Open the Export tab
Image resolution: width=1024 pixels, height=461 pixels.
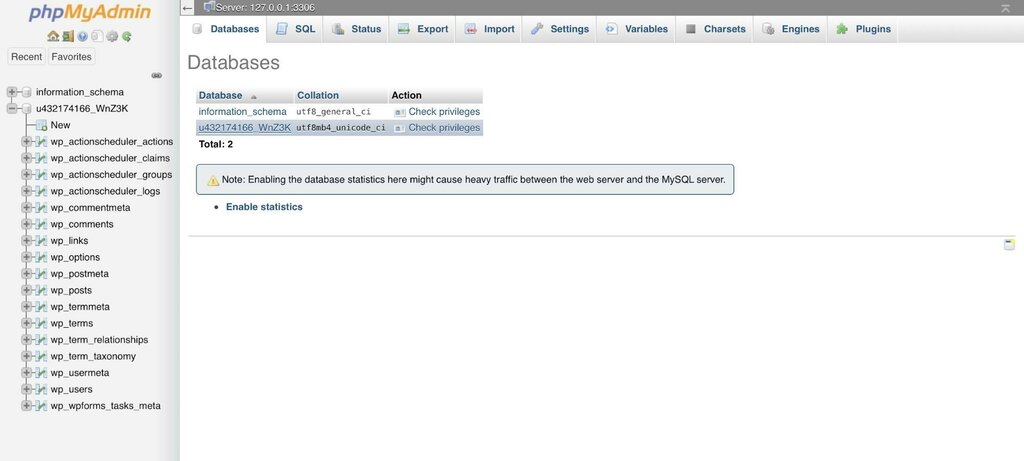coord(423,29)
